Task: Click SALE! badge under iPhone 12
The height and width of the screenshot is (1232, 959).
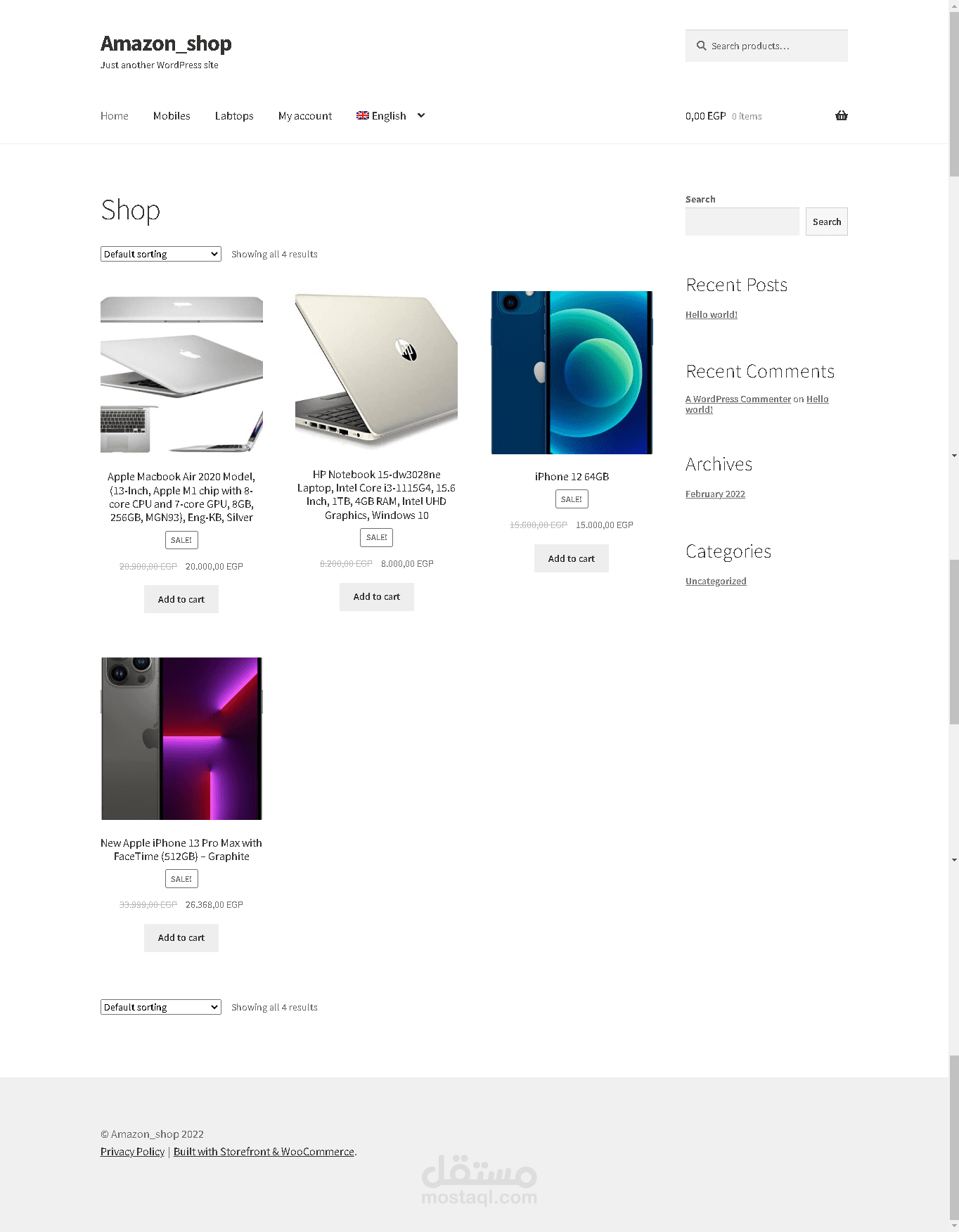Action: (x=572, y=499)
